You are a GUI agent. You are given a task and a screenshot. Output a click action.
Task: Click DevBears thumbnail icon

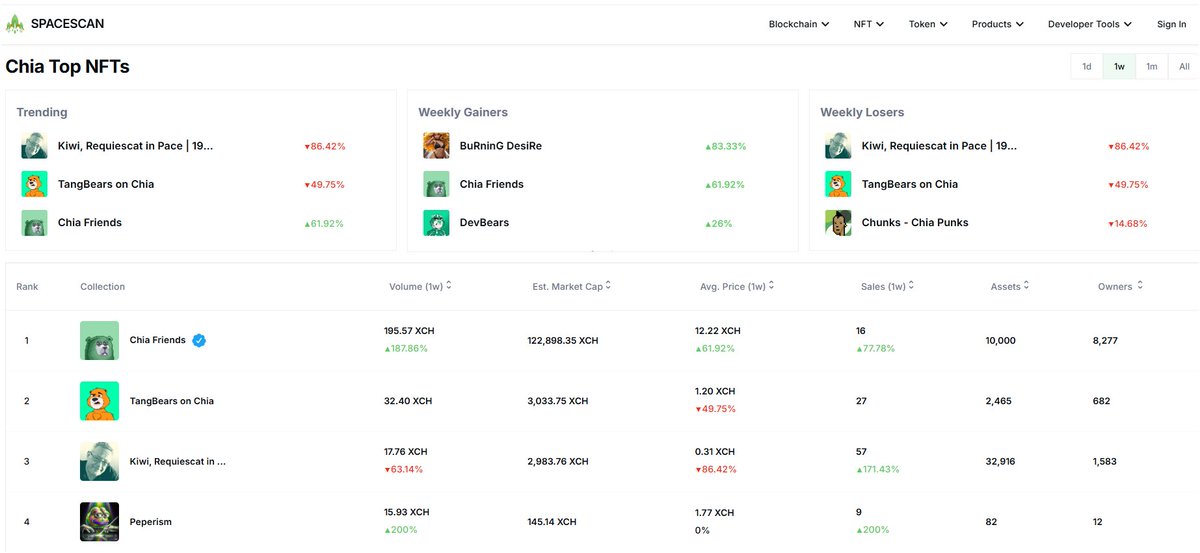pos(436,222)
